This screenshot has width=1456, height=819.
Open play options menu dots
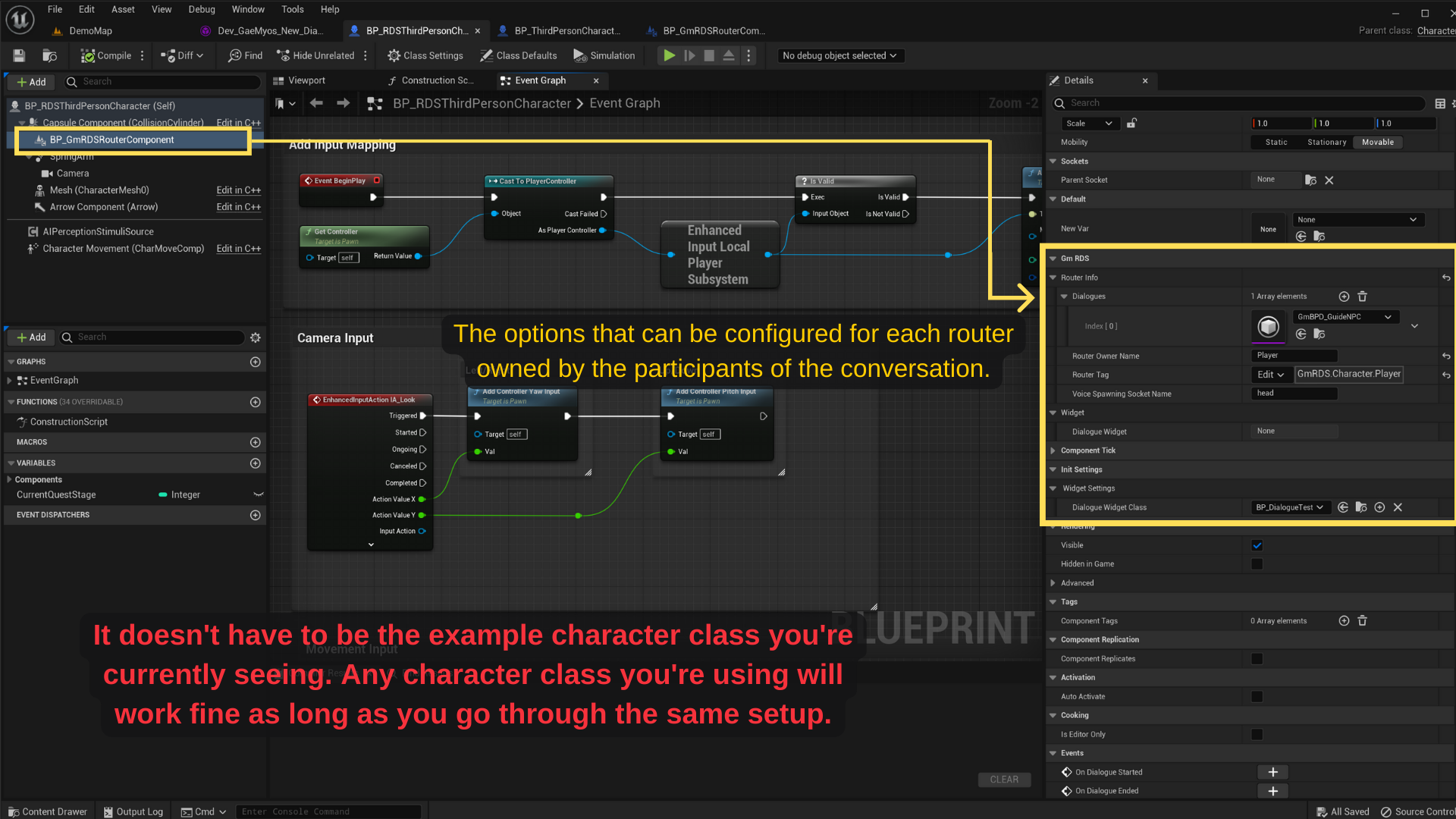point(748,55)
